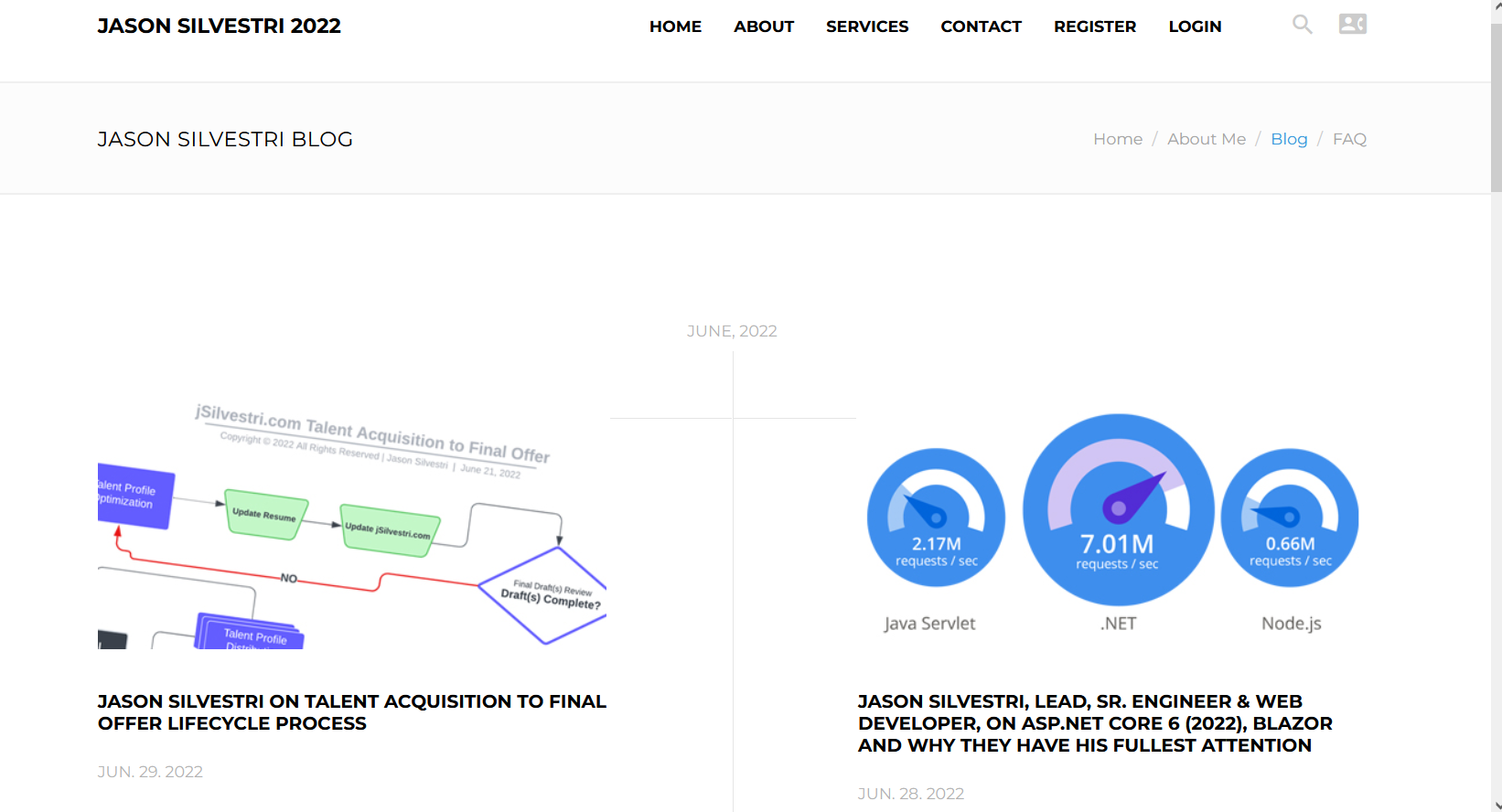The image size is (1502, 812).
Task: Click REGISTER in the top menu
Action: click(1095, 27)
